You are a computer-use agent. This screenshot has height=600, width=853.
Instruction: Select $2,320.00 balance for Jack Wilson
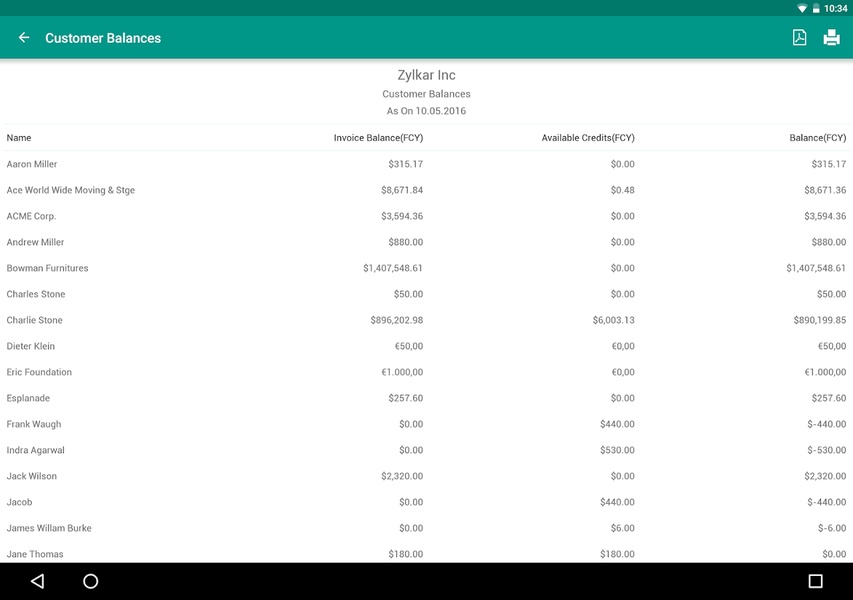(825, 476)
